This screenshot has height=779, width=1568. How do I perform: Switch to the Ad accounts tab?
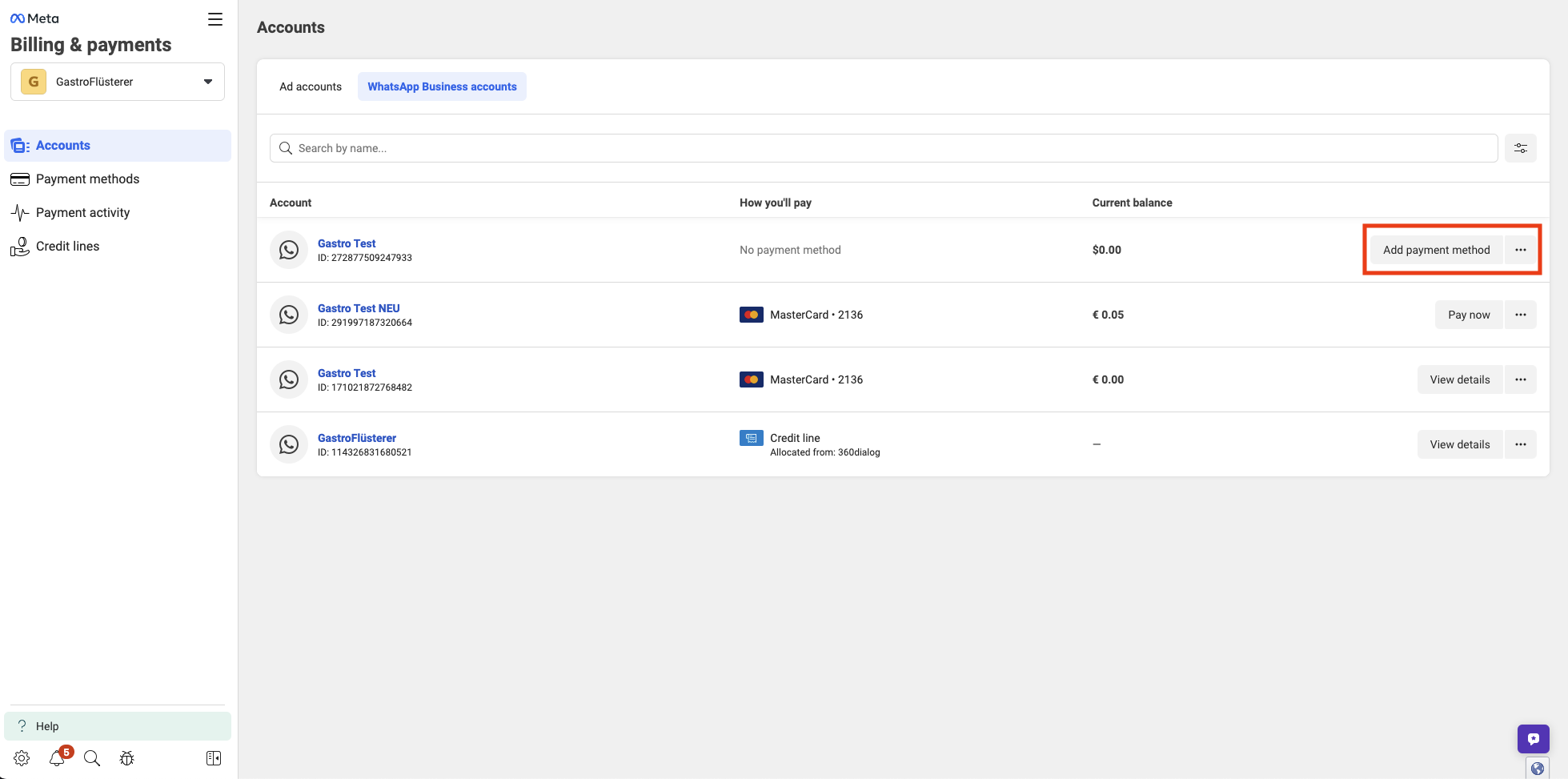click(x=311, y=86)
